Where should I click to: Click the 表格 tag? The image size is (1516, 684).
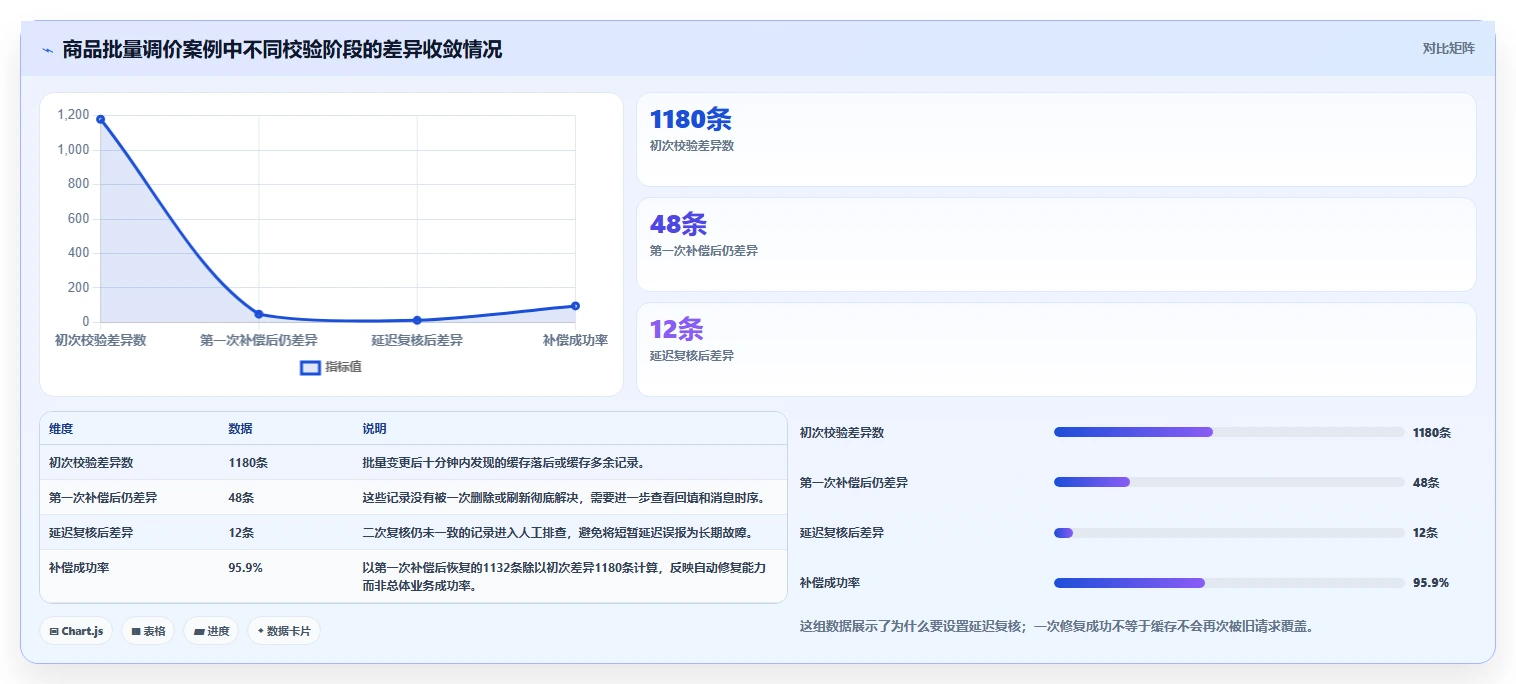[148, 631]
